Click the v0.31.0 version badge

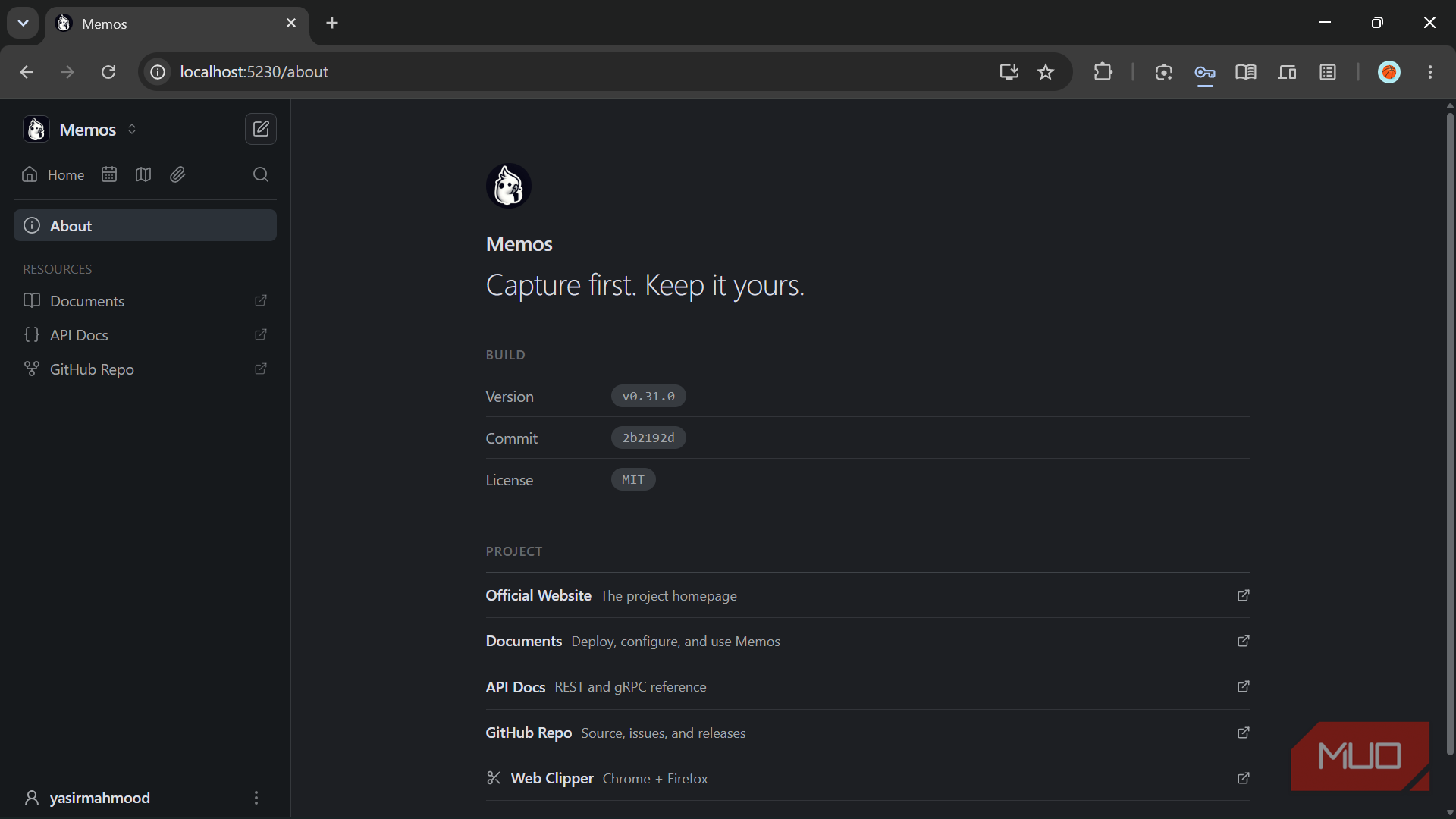[x=648, y=396]
